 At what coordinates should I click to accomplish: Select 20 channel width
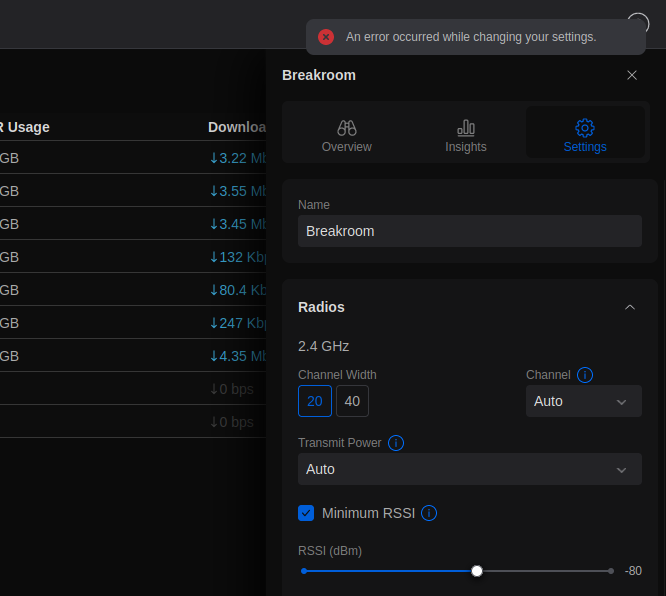(x=315, y=401)
